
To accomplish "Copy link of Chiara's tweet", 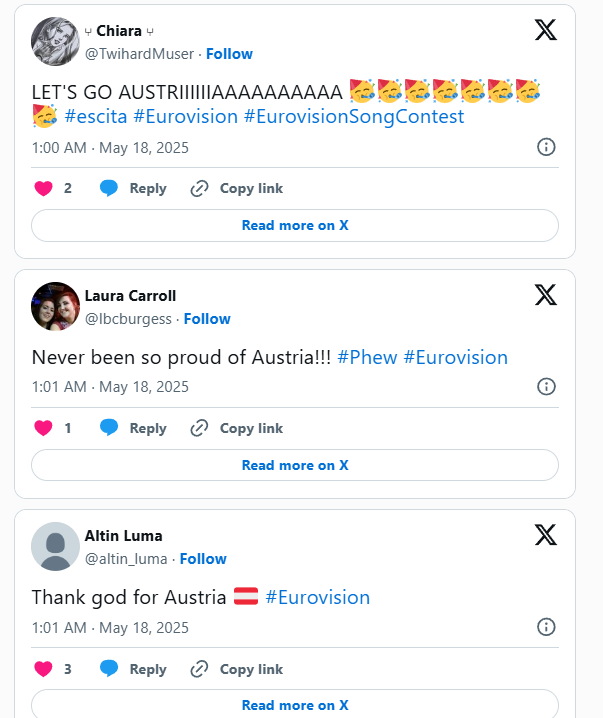I will (237, 188).
